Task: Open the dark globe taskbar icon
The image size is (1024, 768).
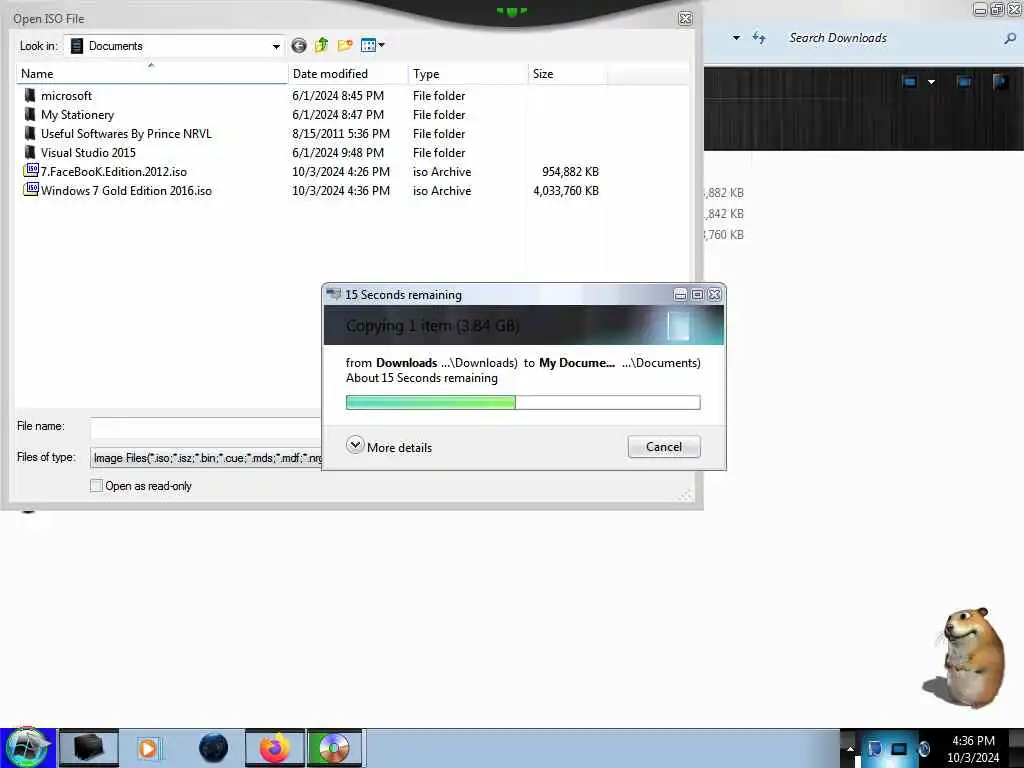Action: click(214, 748)
